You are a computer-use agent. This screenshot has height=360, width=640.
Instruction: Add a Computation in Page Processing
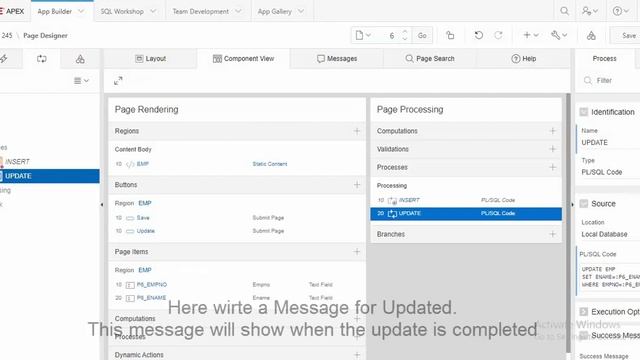coord(552,131)
